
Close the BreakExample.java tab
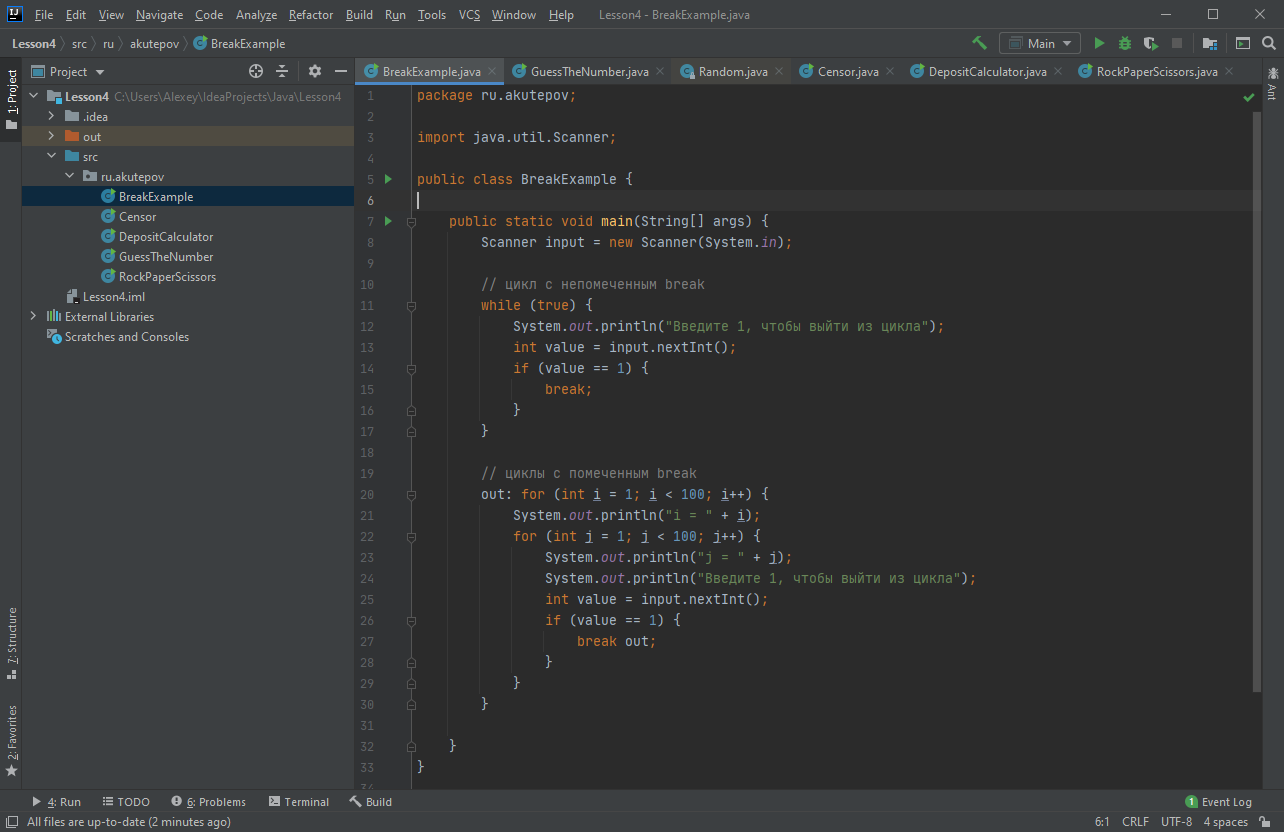[492, 71]
